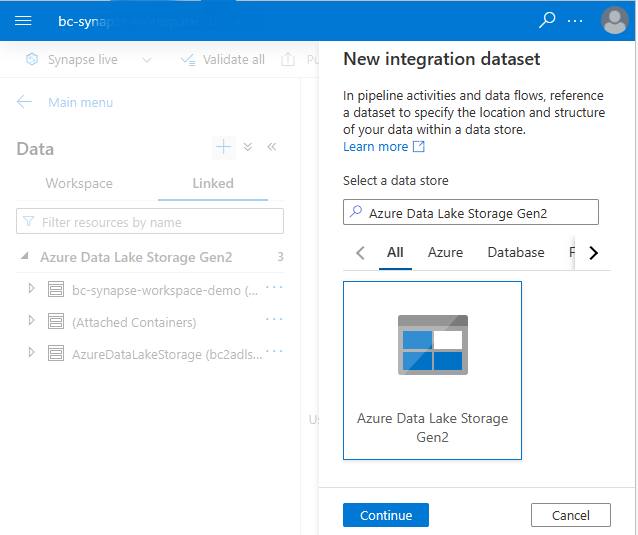Viewport: 638px width, 535px height.
Task: Open the hamburger navigation menu
Action: point(23,21)
